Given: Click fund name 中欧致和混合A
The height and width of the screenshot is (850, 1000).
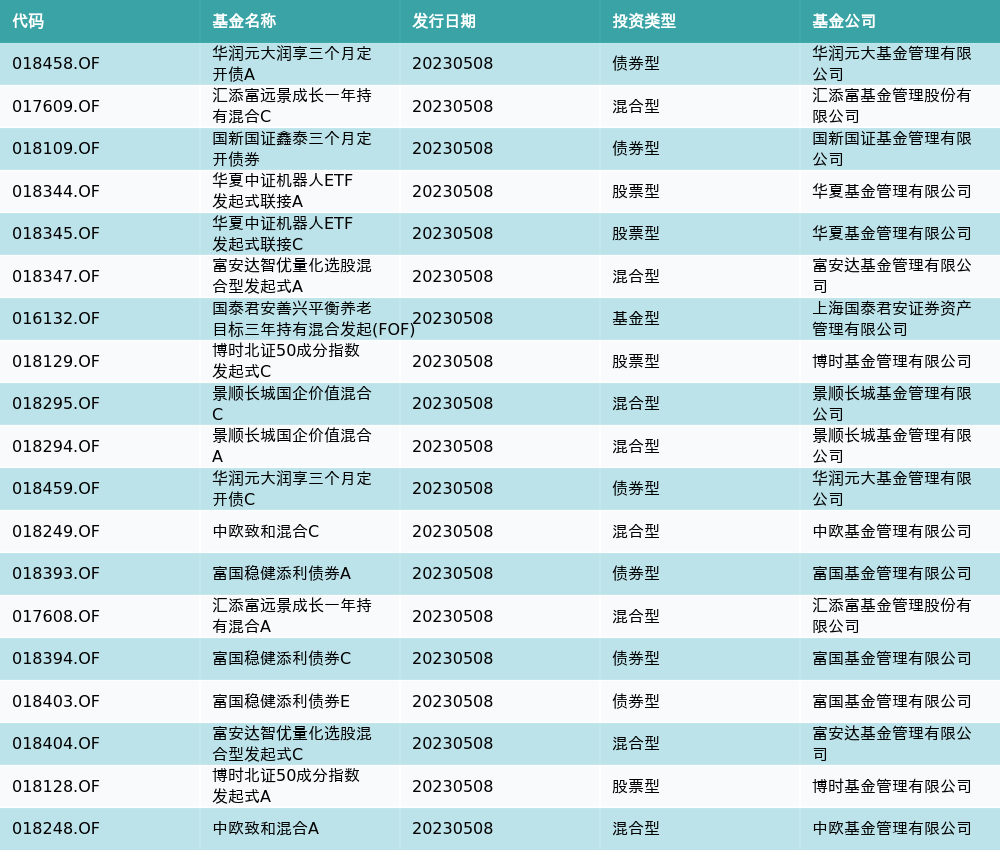Looking at the screenshot, I should tap(265, 828).
